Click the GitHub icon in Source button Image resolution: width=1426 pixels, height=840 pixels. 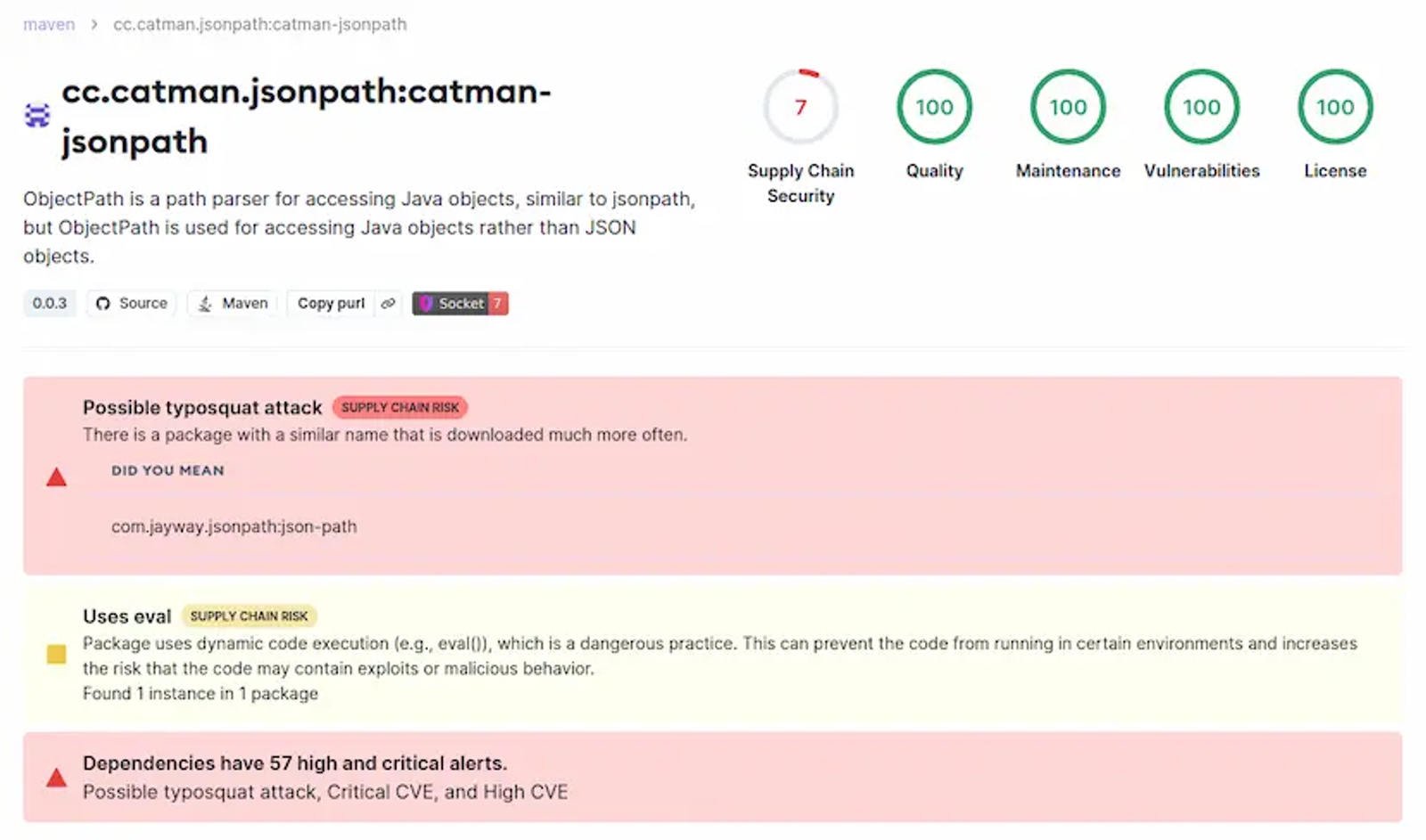[103, 304]
